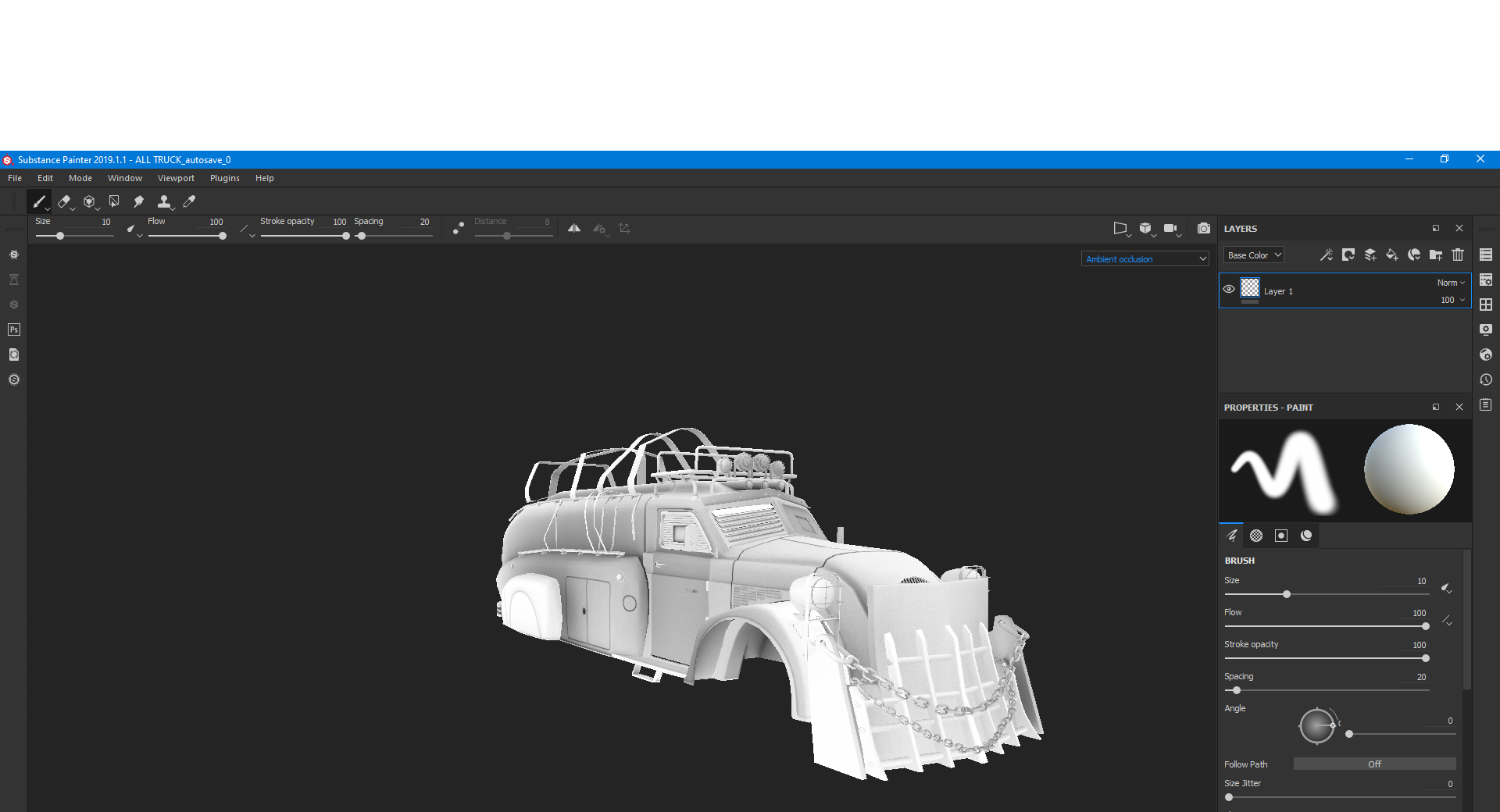Select the Polygon Fill tool
The image size is (1500, 812).
tap(114, 202)
